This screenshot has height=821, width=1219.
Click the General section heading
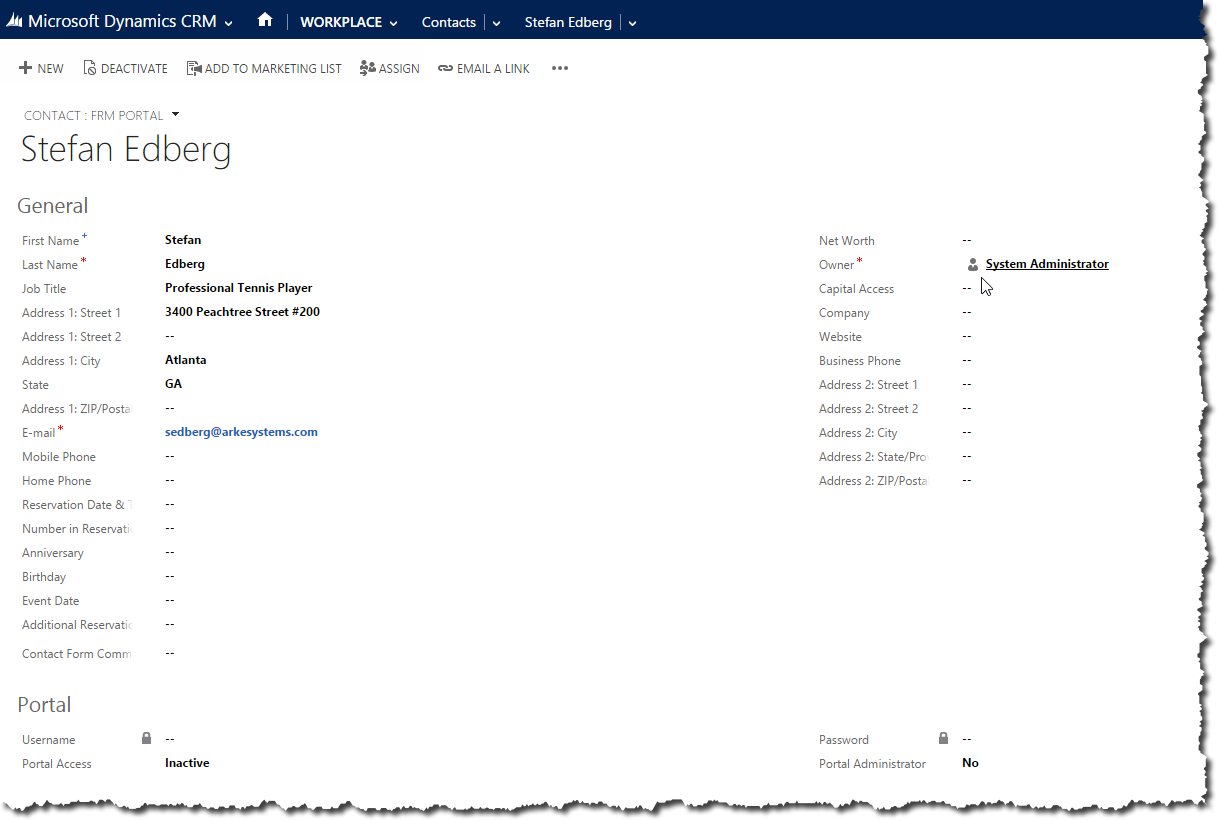pos(53,206)
